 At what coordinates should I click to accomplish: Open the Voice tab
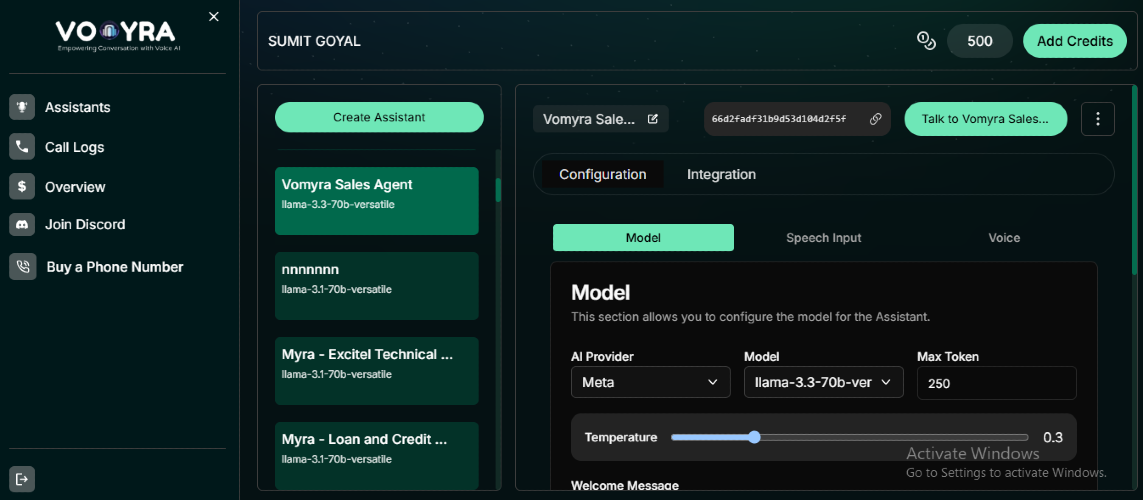click(1004, 238)
